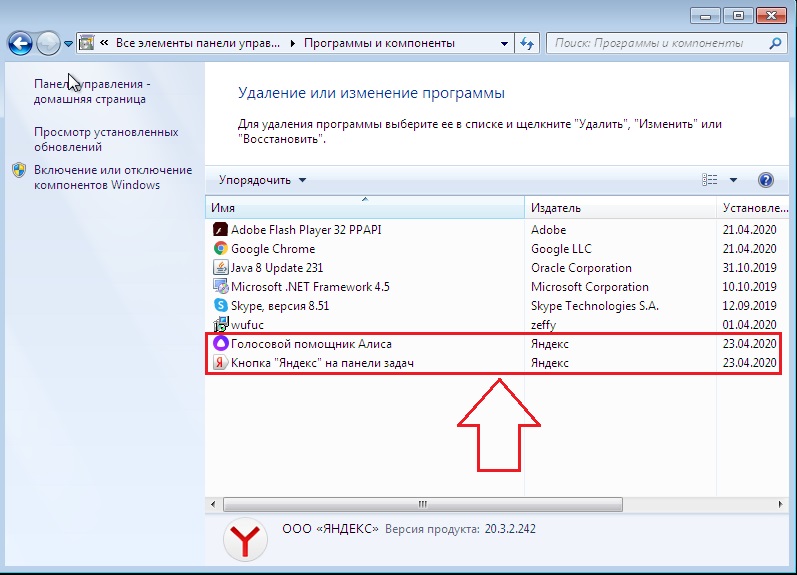Click publisher 'Oracle Corporation' cell
The width and height of the screenshot is (797, 575).
pyautogui.click(x=581, y=268)
